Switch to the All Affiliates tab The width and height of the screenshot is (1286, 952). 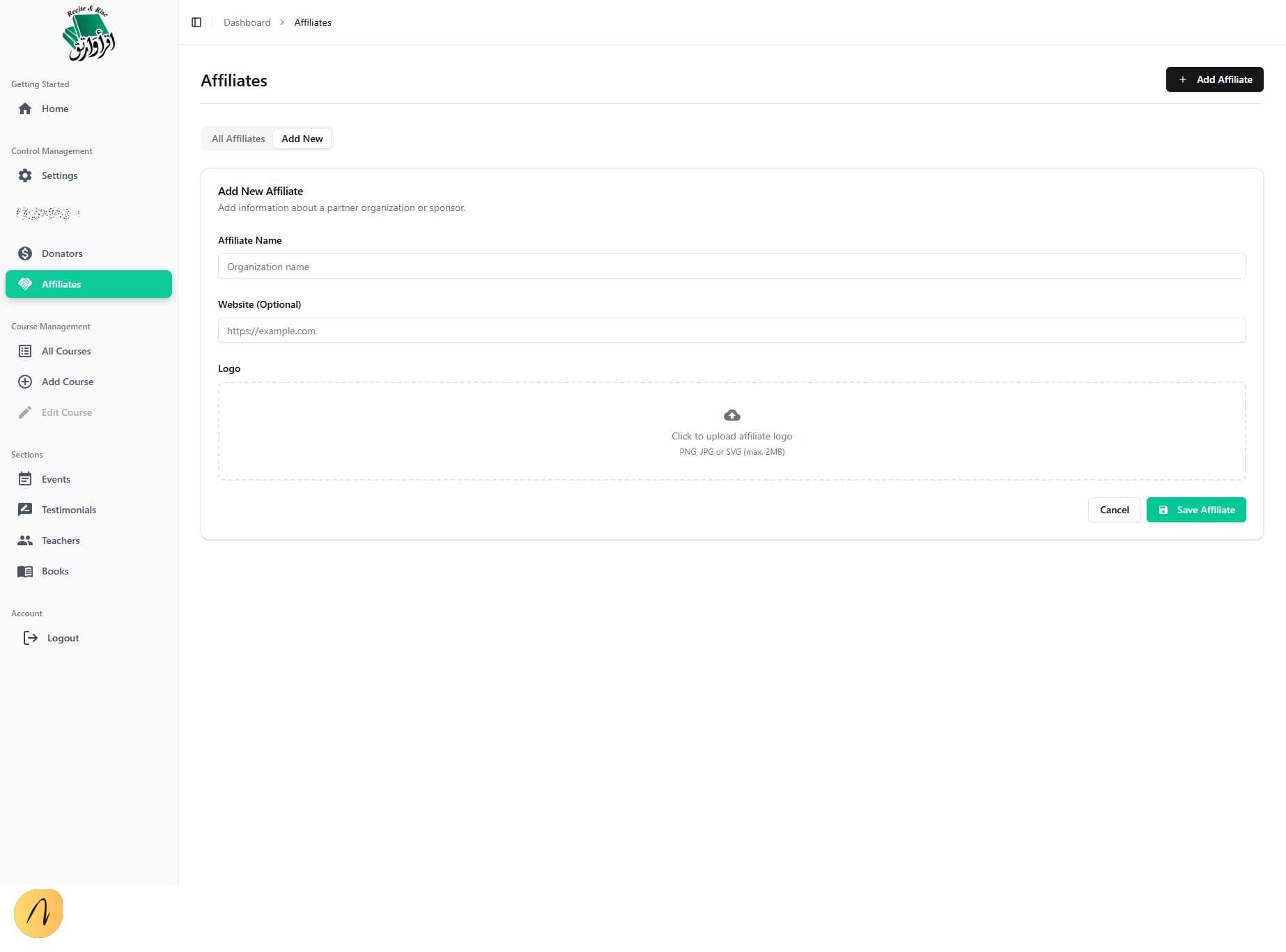coord(238,139)
